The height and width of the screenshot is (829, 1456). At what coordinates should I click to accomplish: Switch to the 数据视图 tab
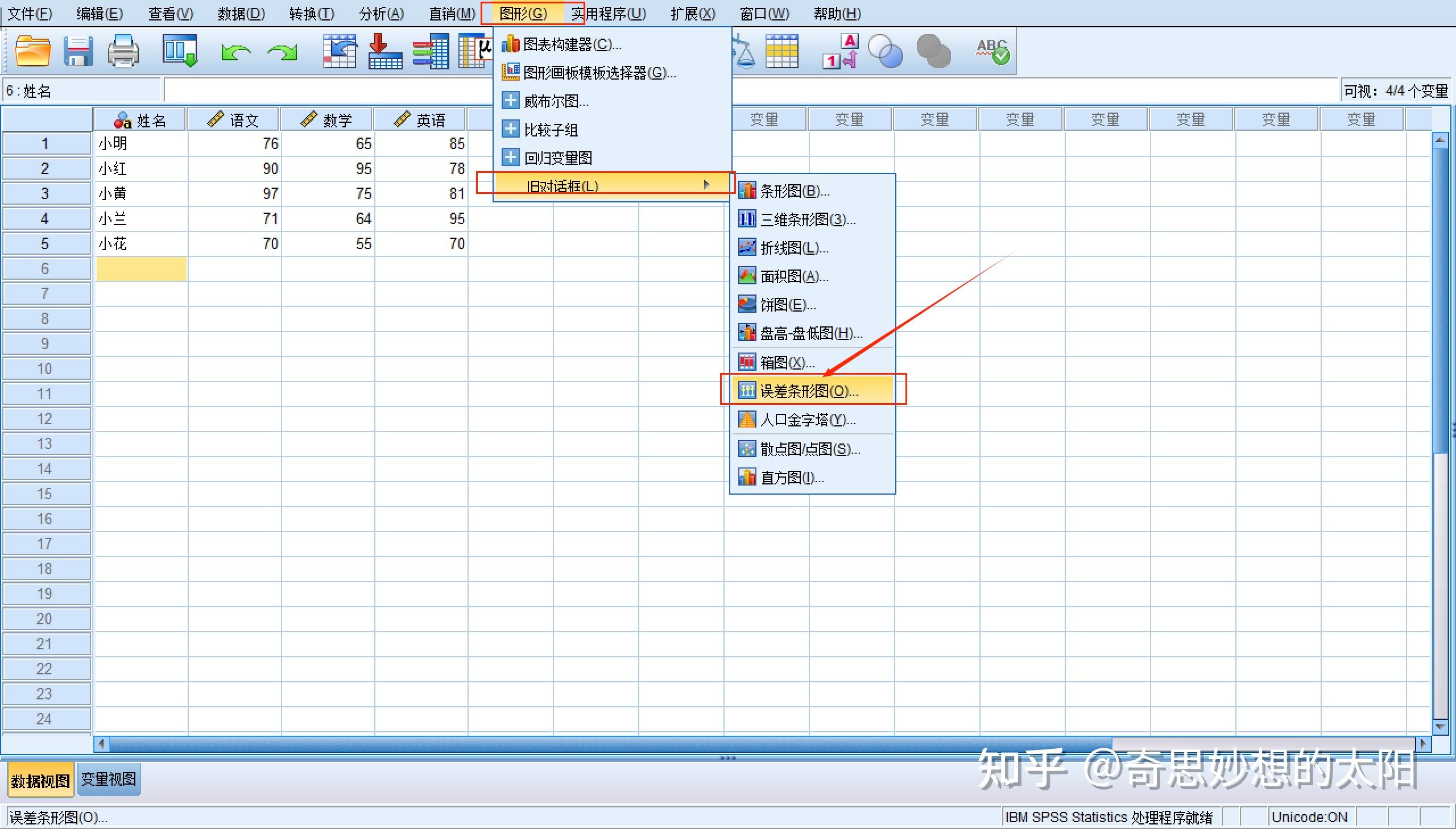click(x=40, y=780)
